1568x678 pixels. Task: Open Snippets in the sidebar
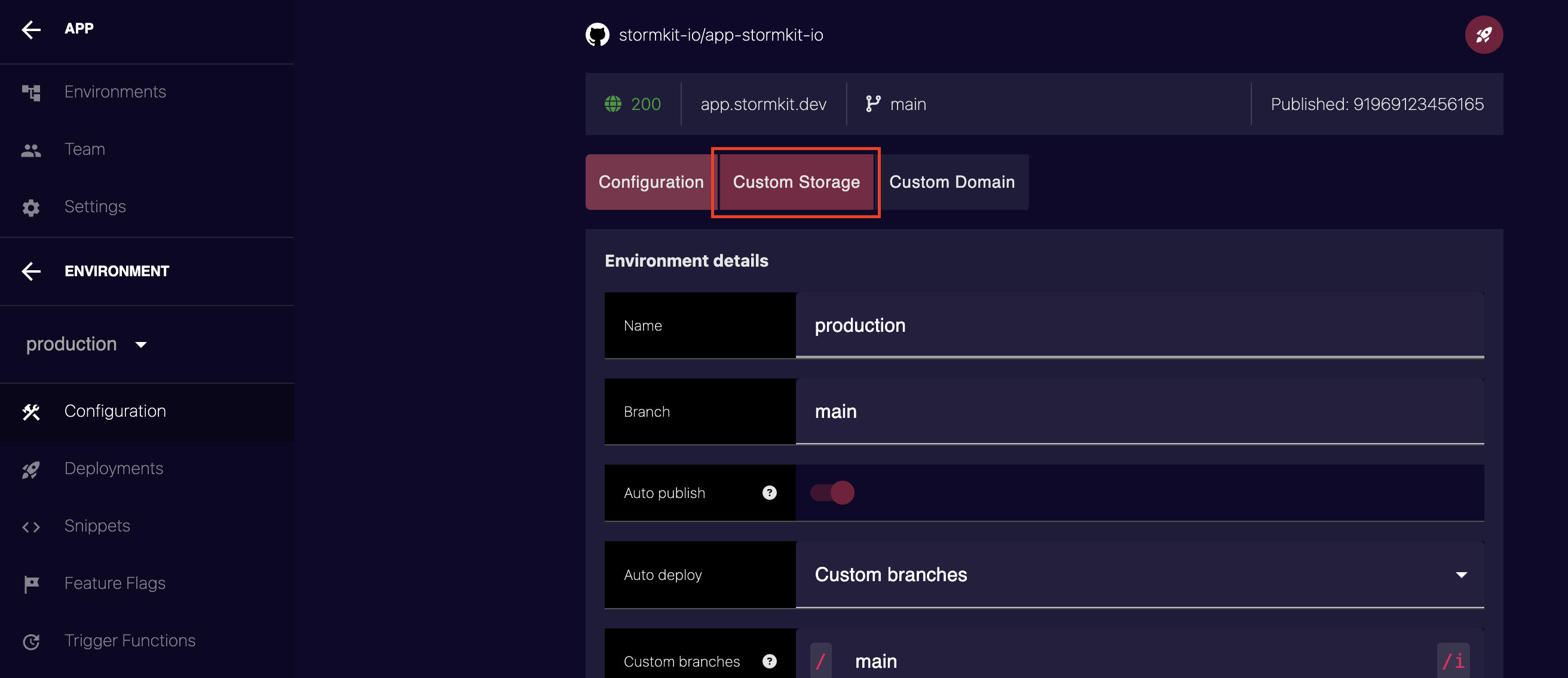(x=146, y=526)
